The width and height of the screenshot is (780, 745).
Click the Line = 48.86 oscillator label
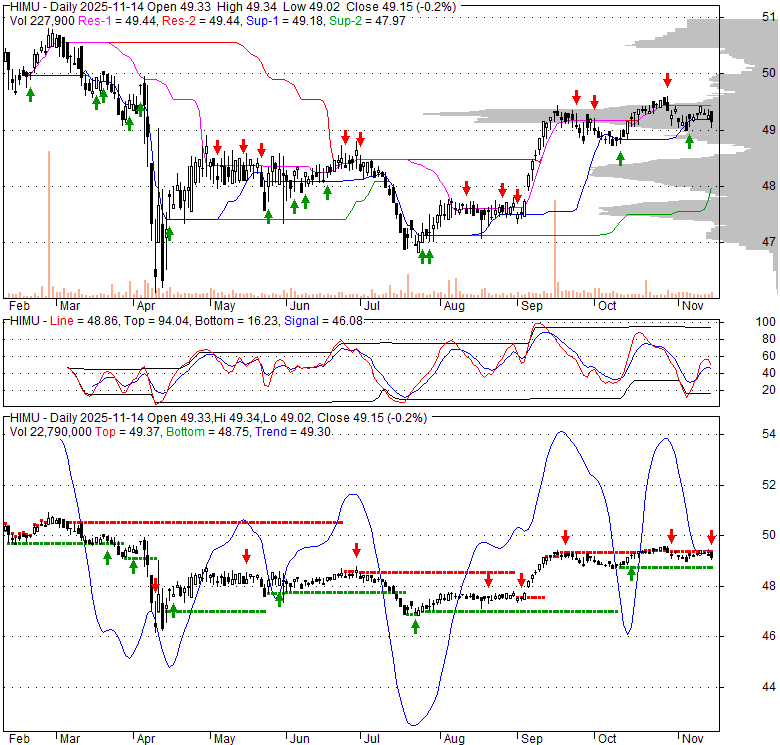click(84, 321)
